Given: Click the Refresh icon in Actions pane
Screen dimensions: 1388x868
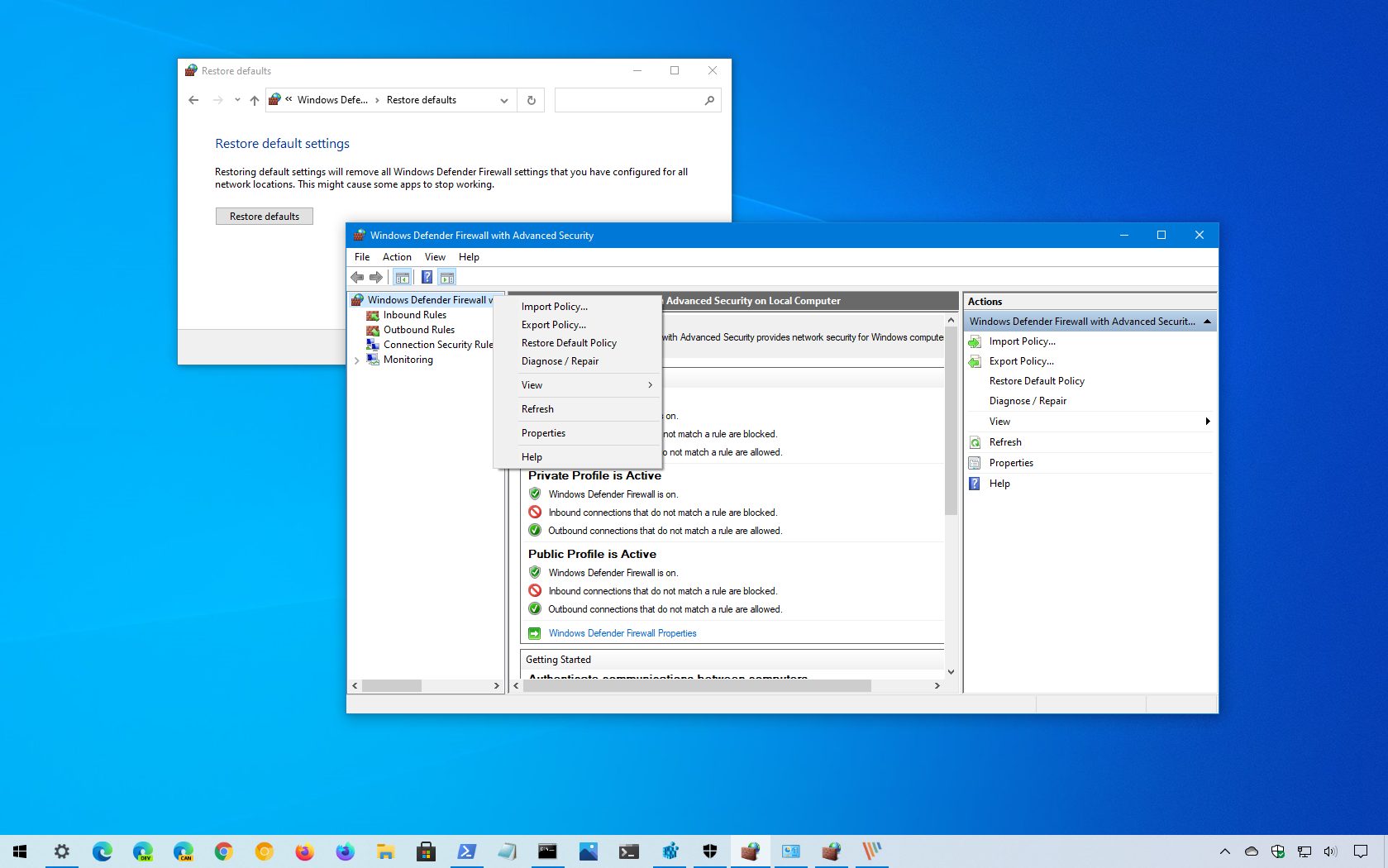Looking at the screenshot, I should pos(975,442).
